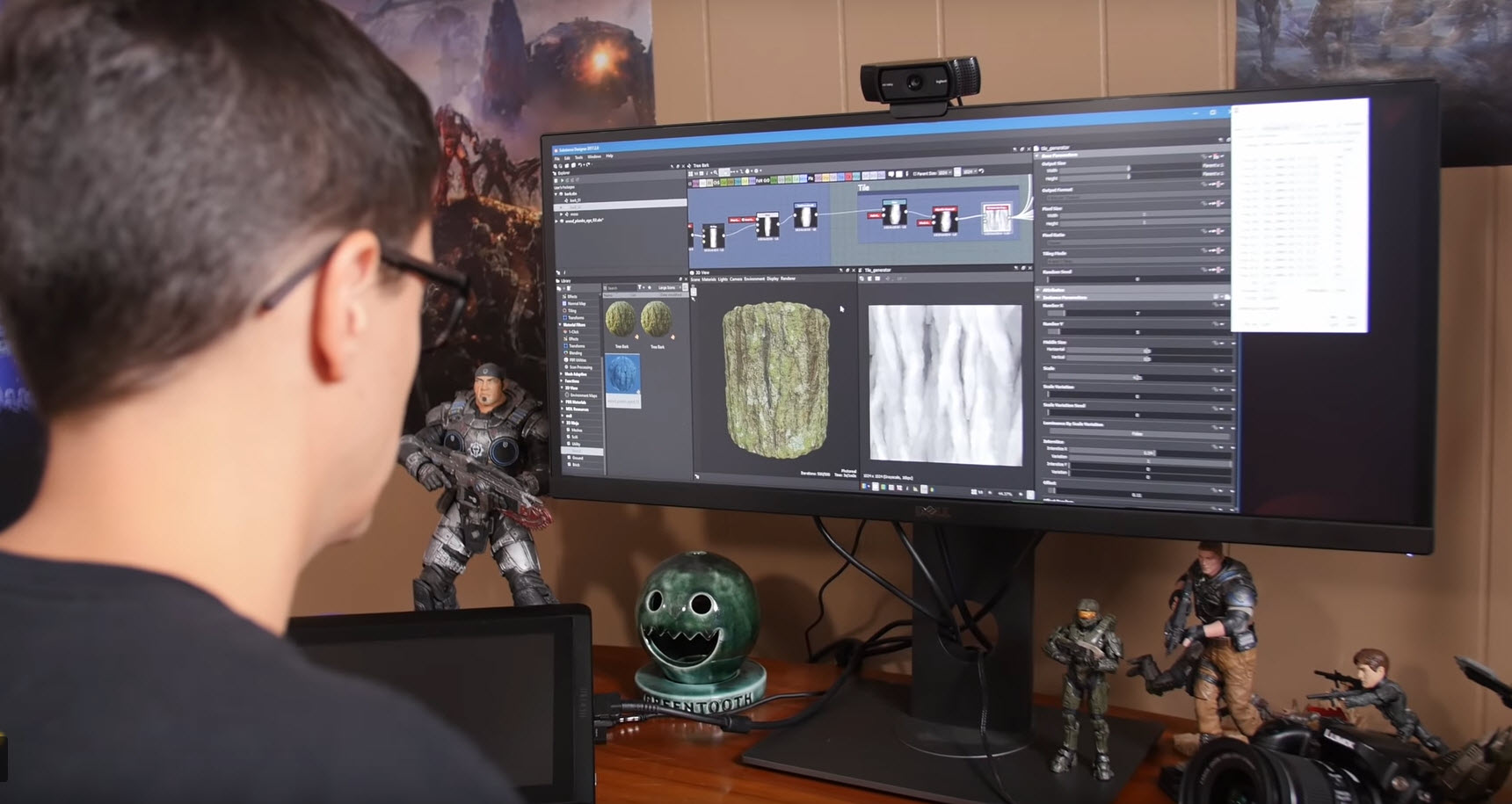
Task: Select Environment Maps in the Library tree
Action: pyautogui.click(x=584, y=395)
